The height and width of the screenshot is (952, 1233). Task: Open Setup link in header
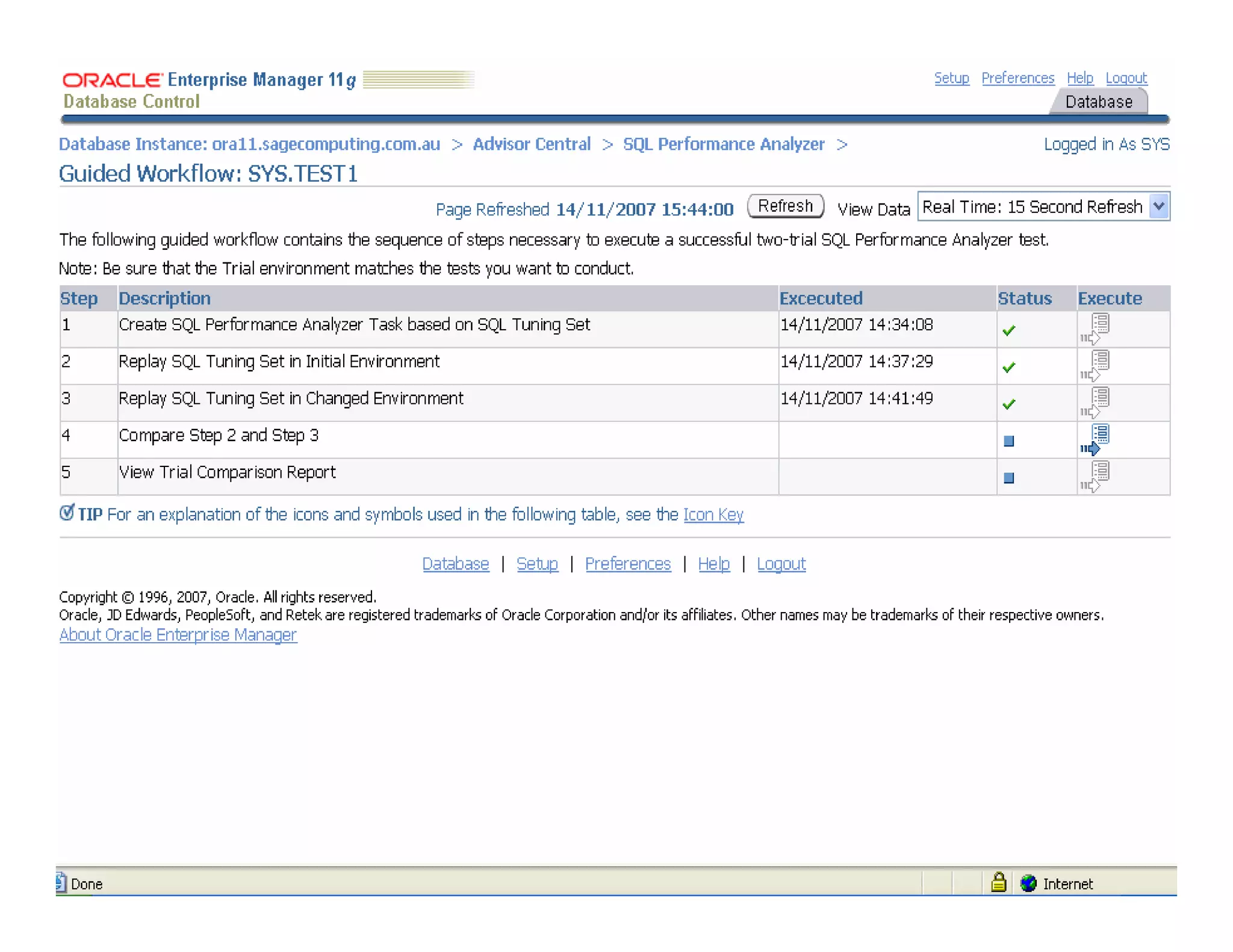(x=951, y=78)
